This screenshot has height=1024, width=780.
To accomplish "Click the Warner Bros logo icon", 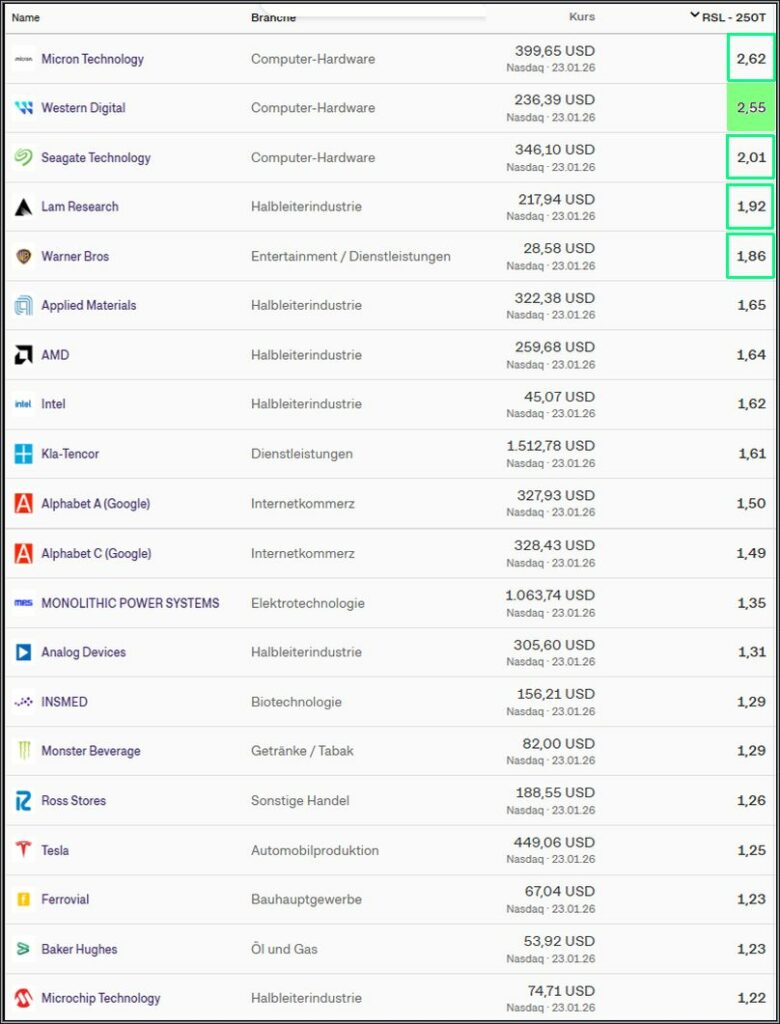I will [23, 257].
